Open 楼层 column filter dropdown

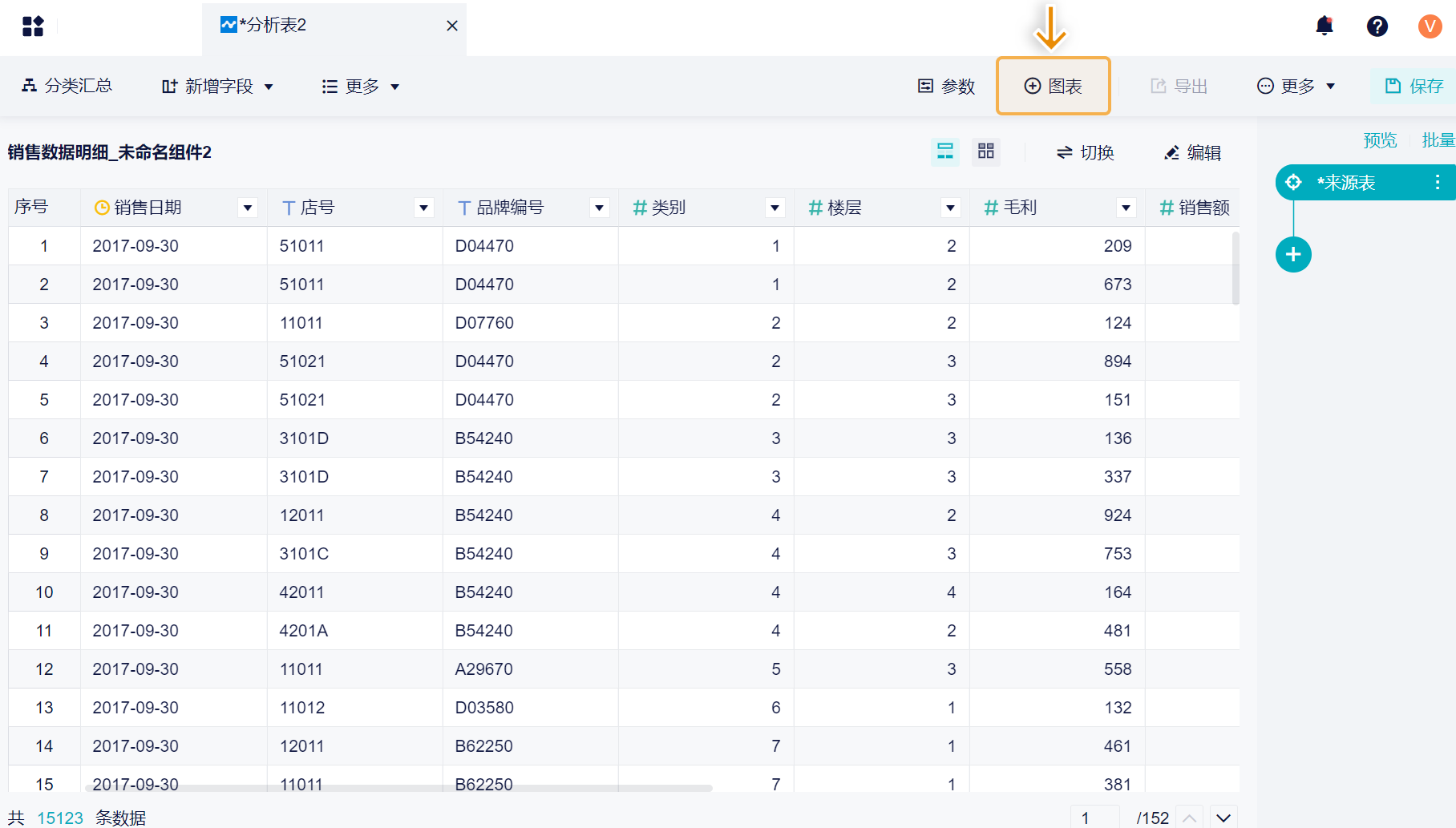[x=950, y=208]
